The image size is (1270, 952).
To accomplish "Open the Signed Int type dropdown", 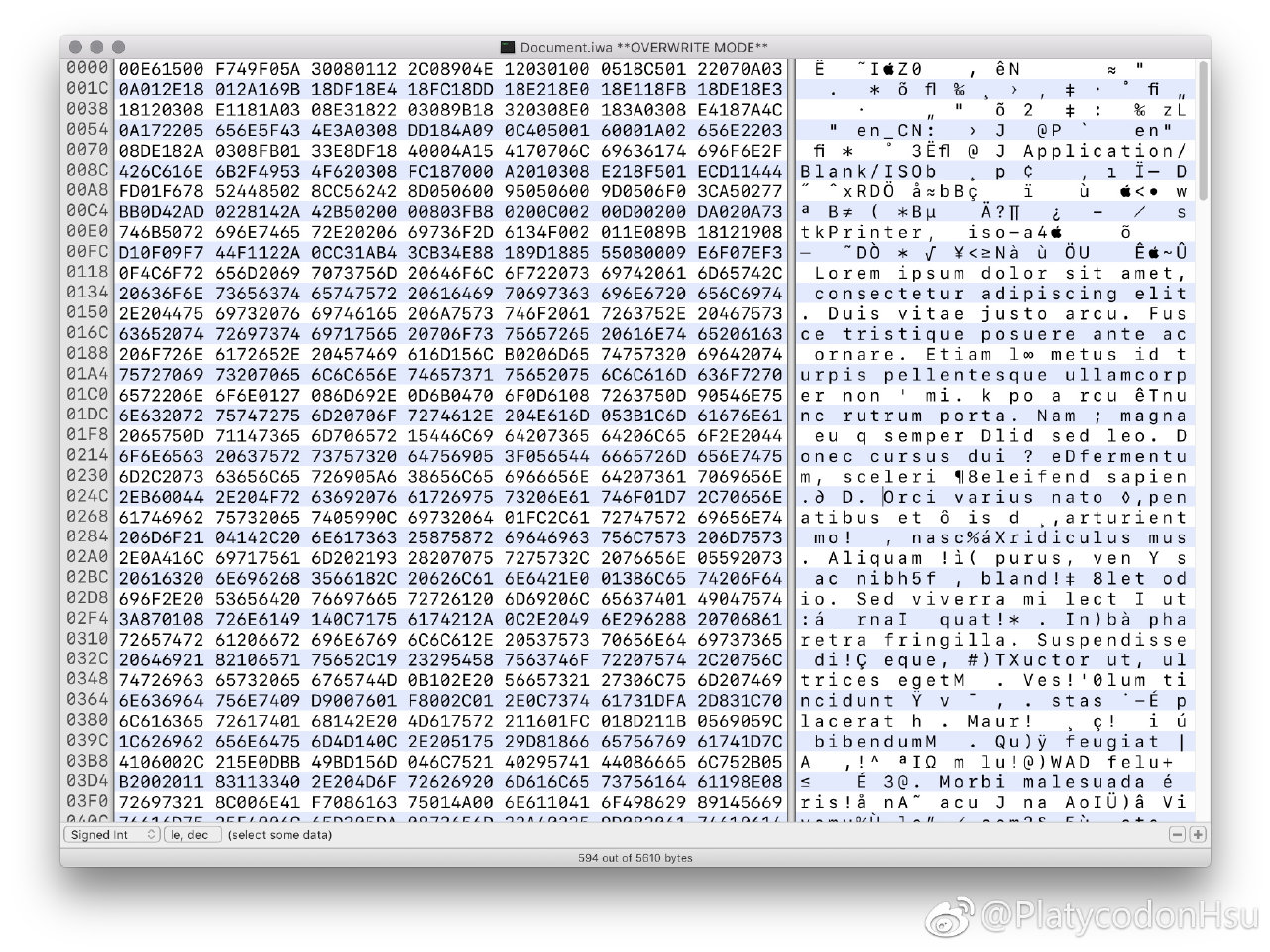I will point(113,835).
